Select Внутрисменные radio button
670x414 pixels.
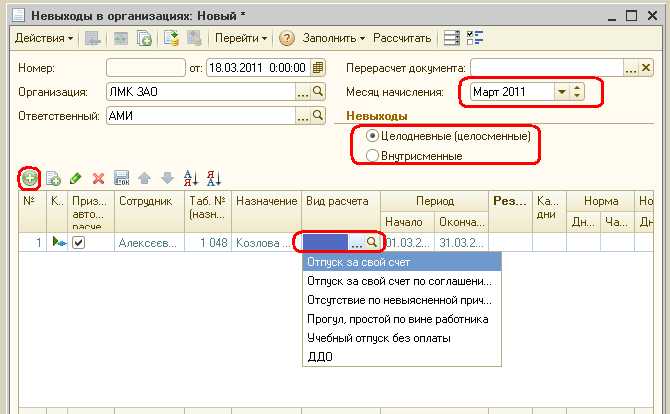tap(372, 156)
